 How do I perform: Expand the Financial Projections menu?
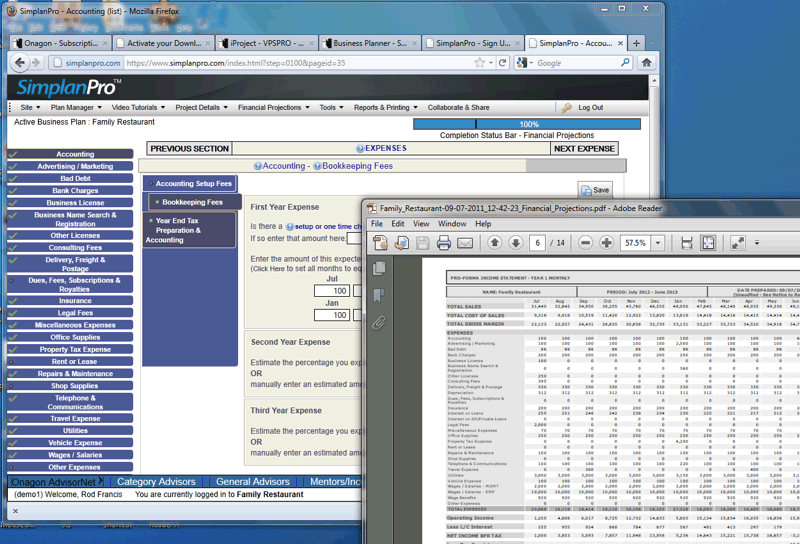pyautogui.click(x=273, y=108)
